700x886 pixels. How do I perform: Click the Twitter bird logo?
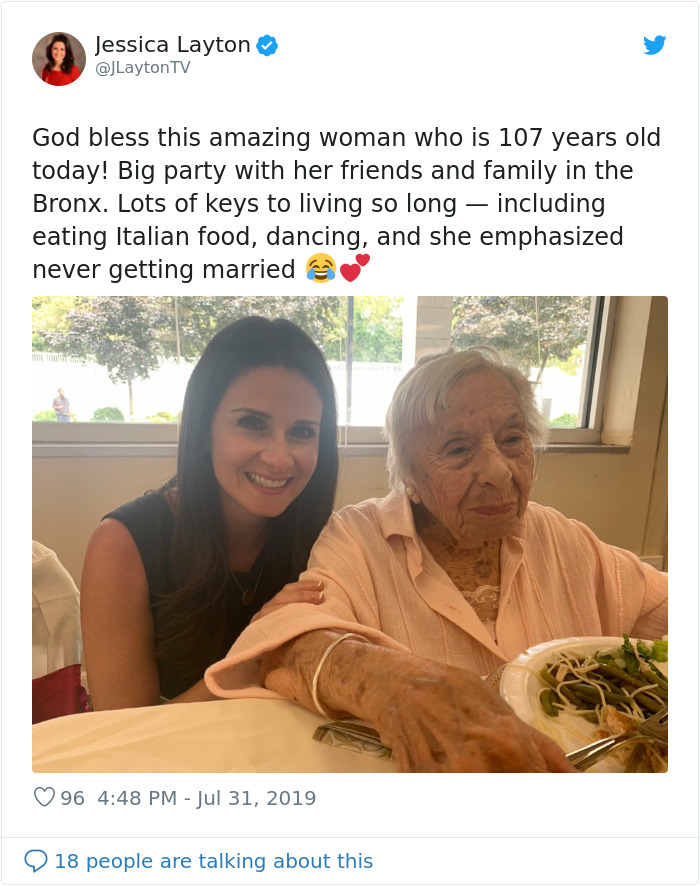tap(655, 45)
